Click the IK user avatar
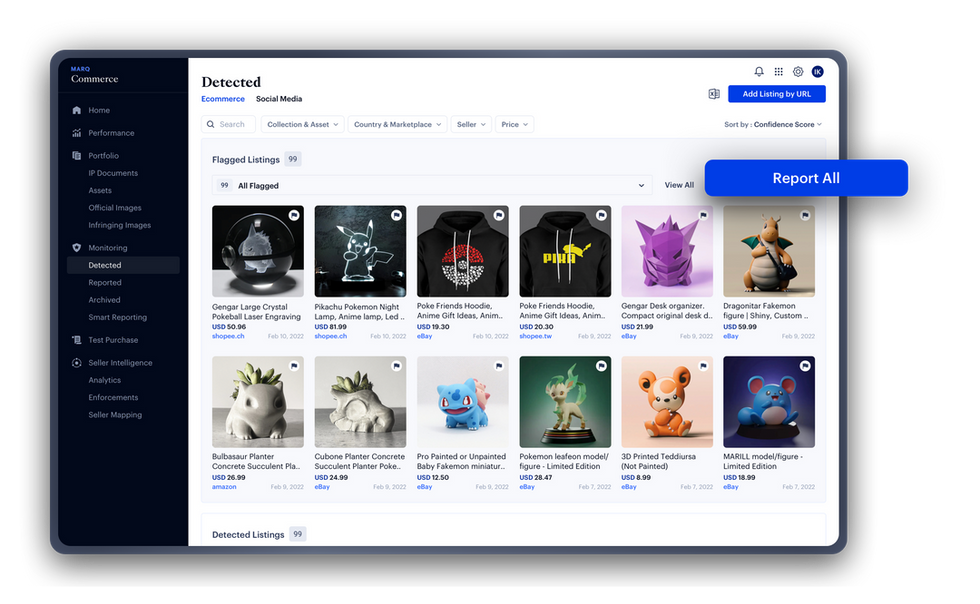The width and height of the screenshot is (980, 604). 818,72
